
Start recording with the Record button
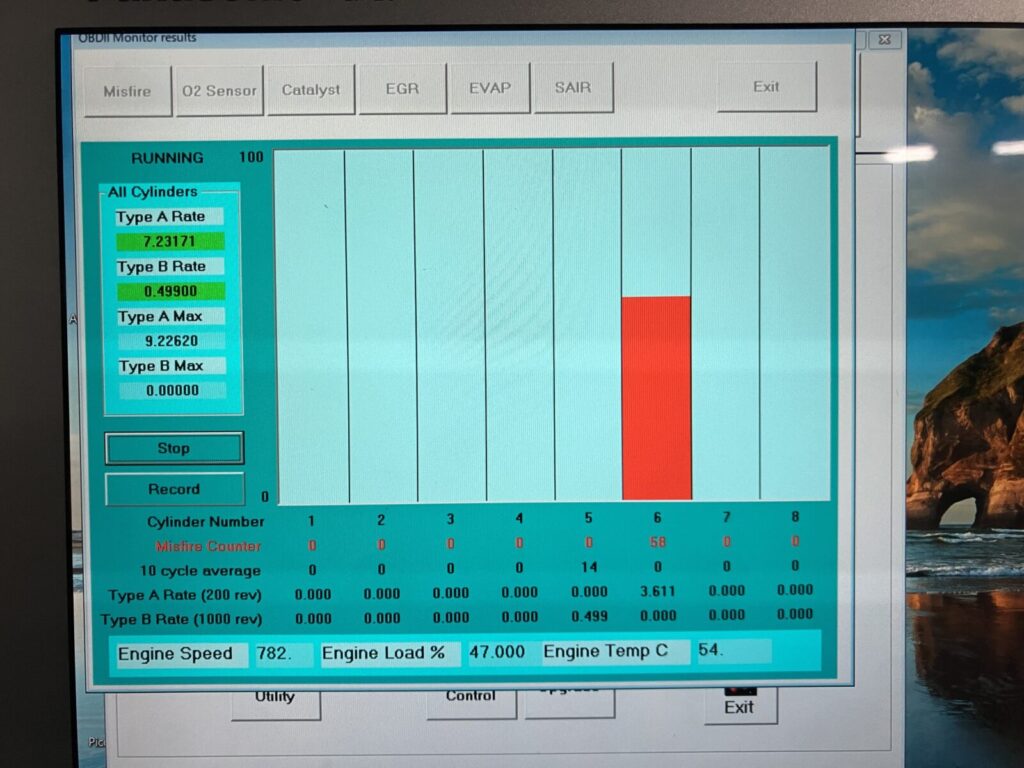174,489
